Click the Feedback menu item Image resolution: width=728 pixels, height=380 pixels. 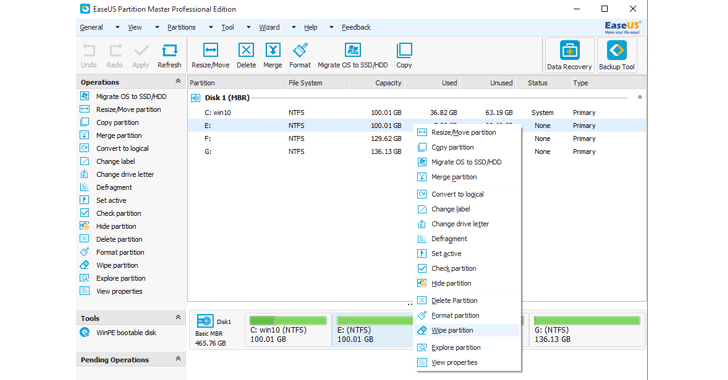(356, 27)
